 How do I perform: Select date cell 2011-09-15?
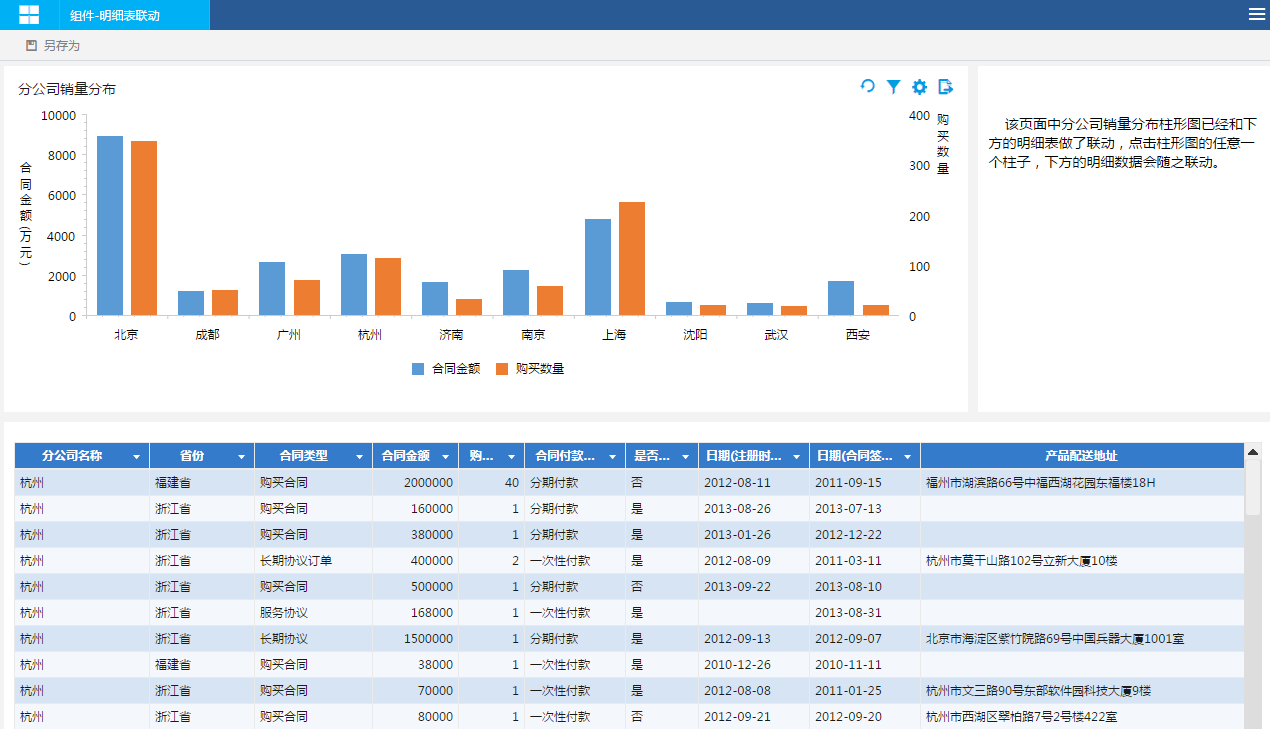pos(865,483)
